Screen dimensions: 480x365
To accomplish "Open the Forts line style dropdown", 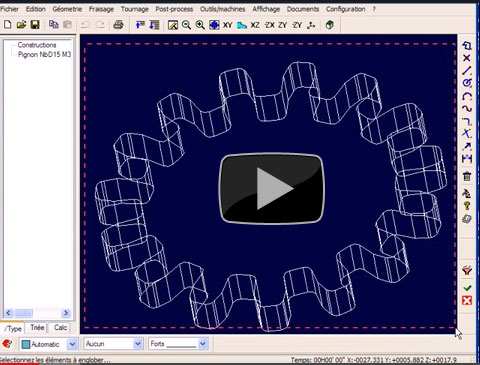I will (202, 344).
